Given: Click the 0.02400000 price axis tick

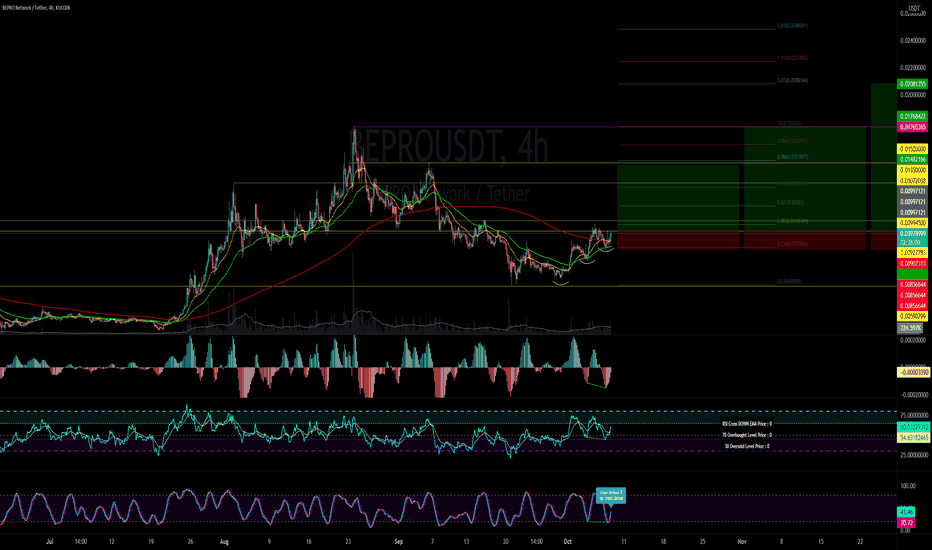Looking at the screenshot, I should (x=913, y=40).
